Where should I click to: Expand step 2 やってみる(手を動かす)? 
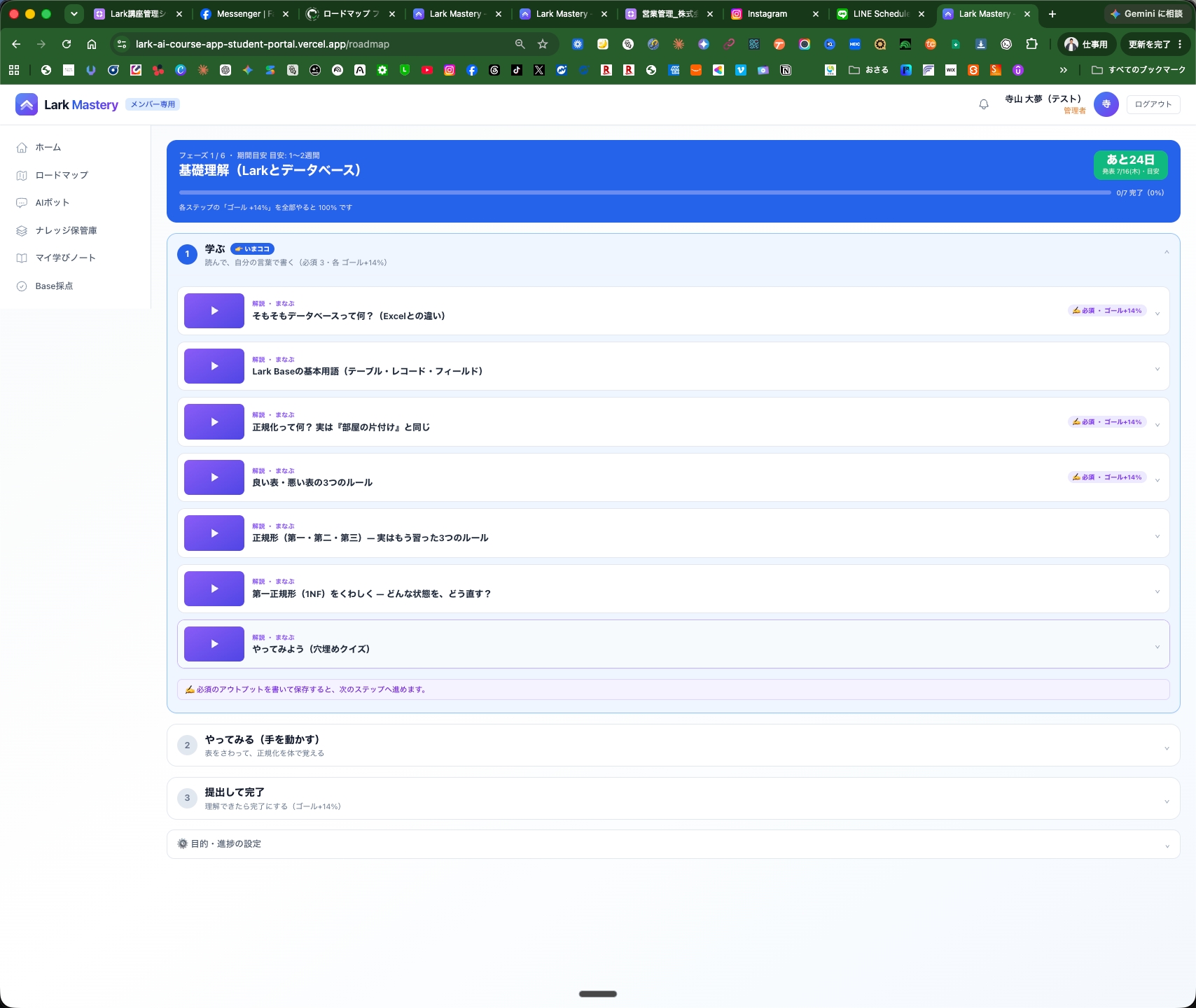coord(673,745)
